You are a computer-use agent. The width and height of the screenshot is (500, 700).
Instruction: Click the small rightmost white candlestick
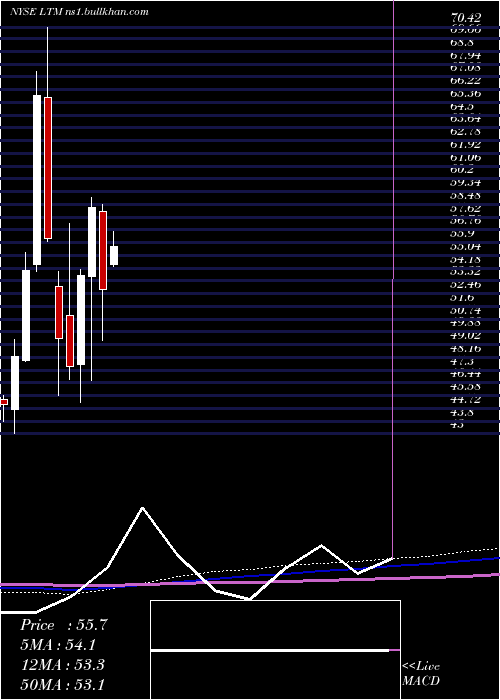tap(114, 255)
